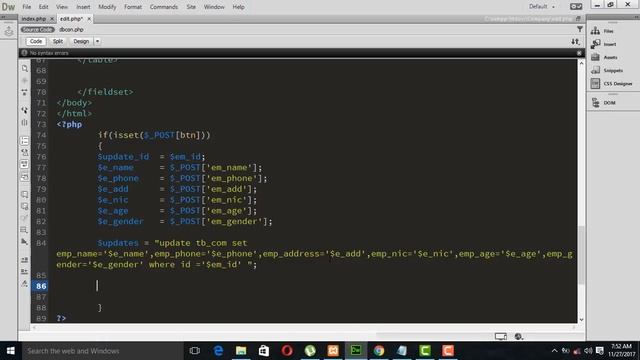Open the View menu
The image size is (640, 360).
(x=62, y=7)
